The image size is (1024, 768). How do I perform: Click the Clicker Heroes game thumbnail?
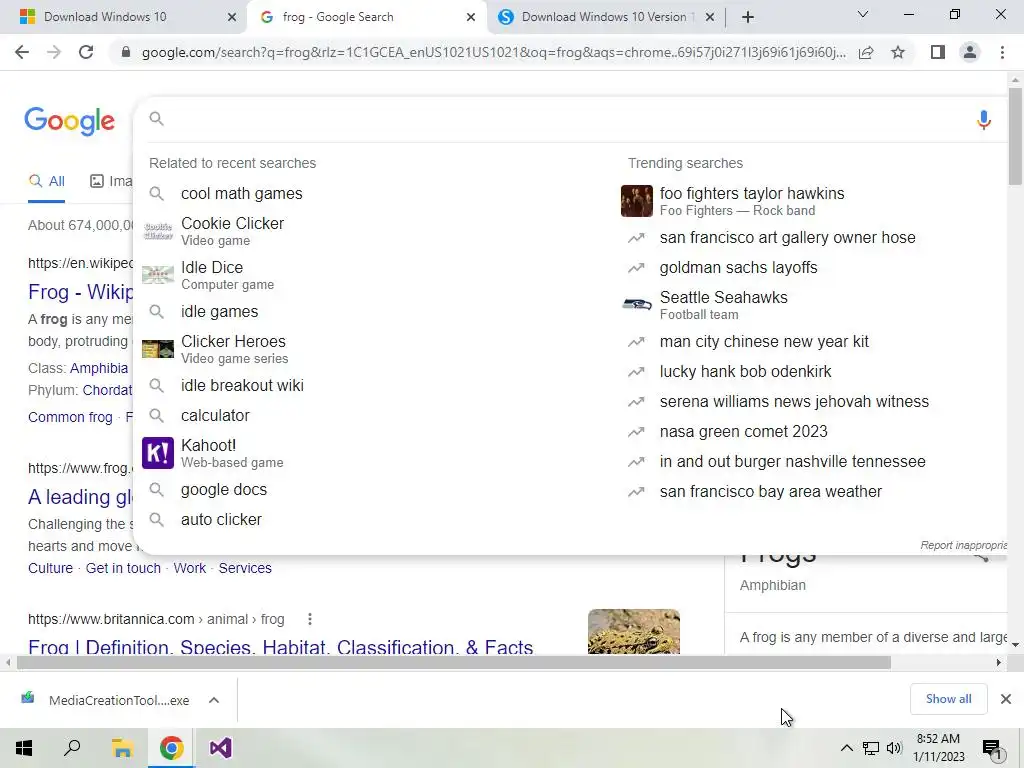tap(158, 349)
